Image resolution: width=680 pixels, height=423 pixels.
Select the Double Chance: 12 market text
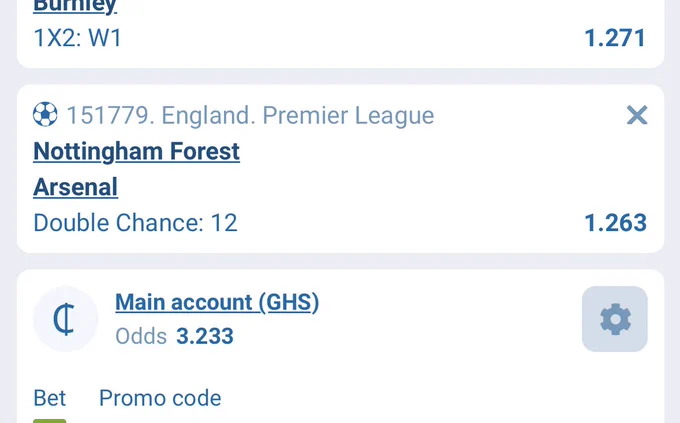point(135,223)
